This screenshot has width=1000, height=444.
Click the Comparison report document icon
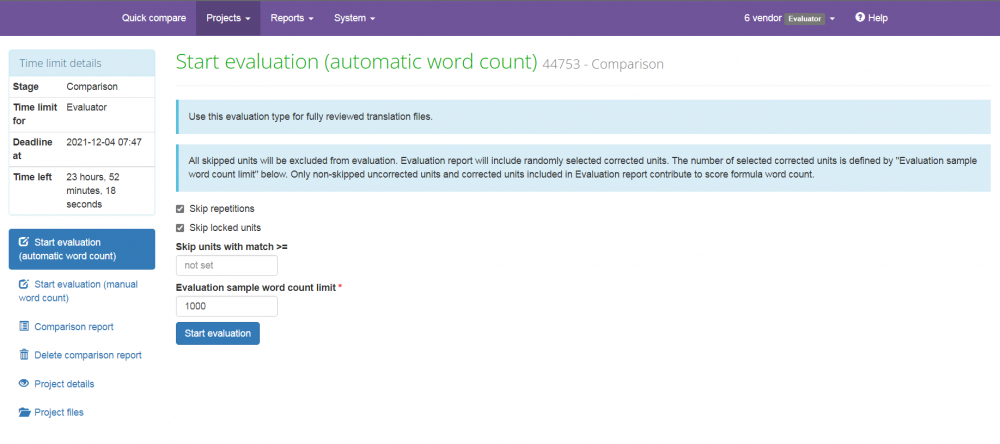[24, 326]
